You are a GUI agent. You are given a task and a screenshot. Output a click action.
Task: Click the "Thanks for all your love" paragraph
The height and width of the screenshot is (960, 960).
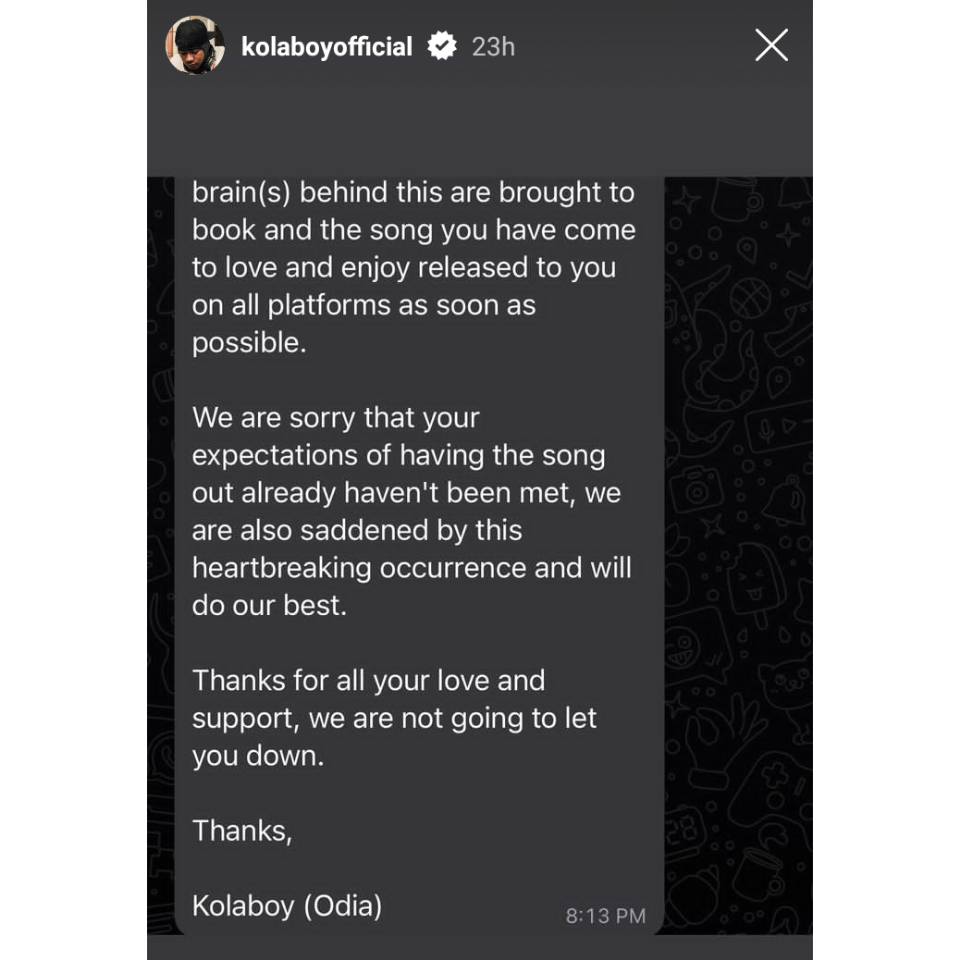click(394, 718)
